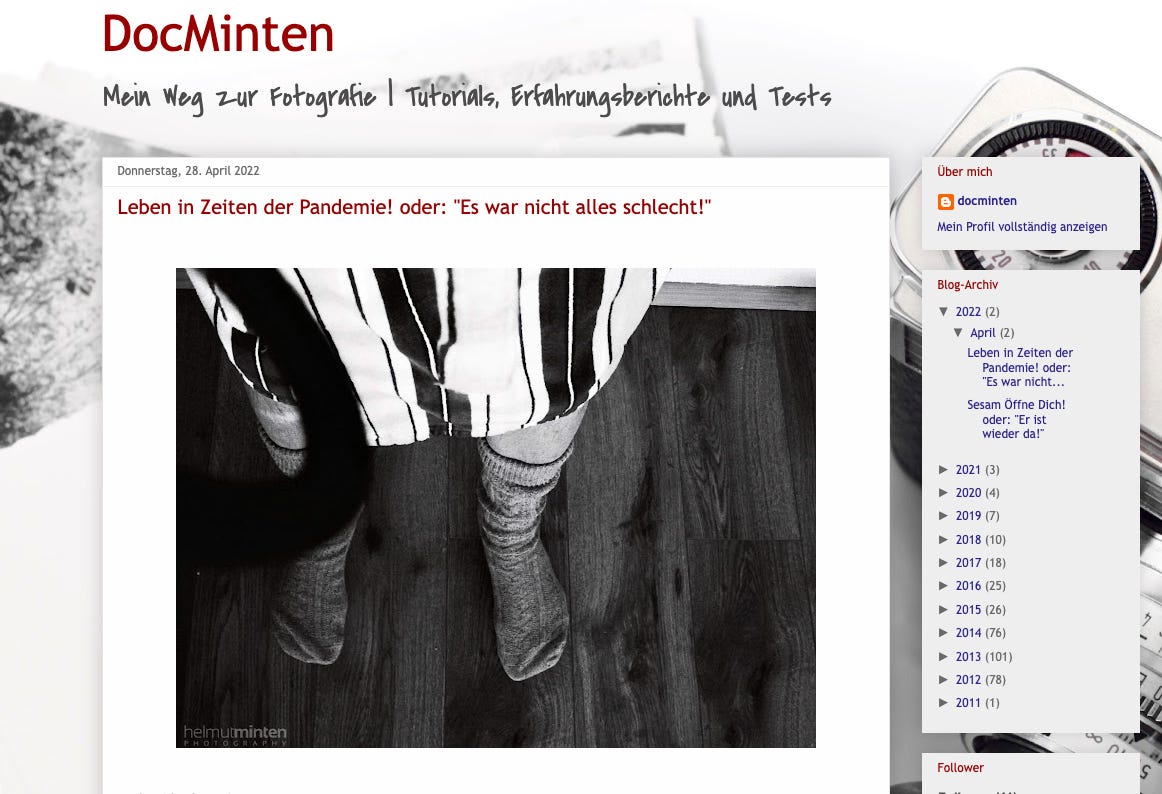The image size is (1162, 794).
Task: Click the Blogger icon beside docminten
Action: [946, 202]
